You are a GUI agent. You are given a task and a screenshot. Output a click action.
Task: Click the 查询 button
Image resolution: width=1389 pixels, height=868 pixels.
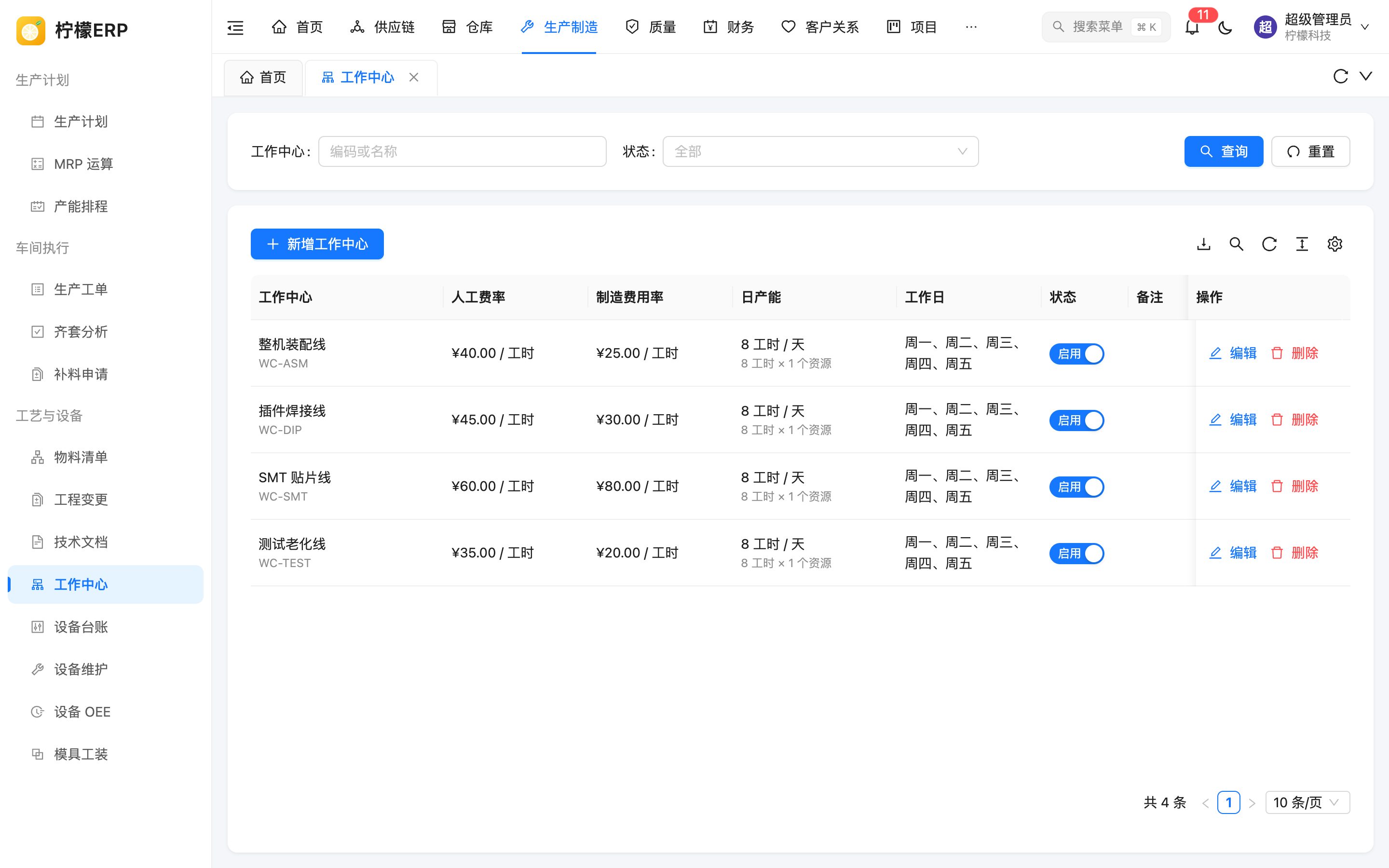click(x=1223, y=151)
